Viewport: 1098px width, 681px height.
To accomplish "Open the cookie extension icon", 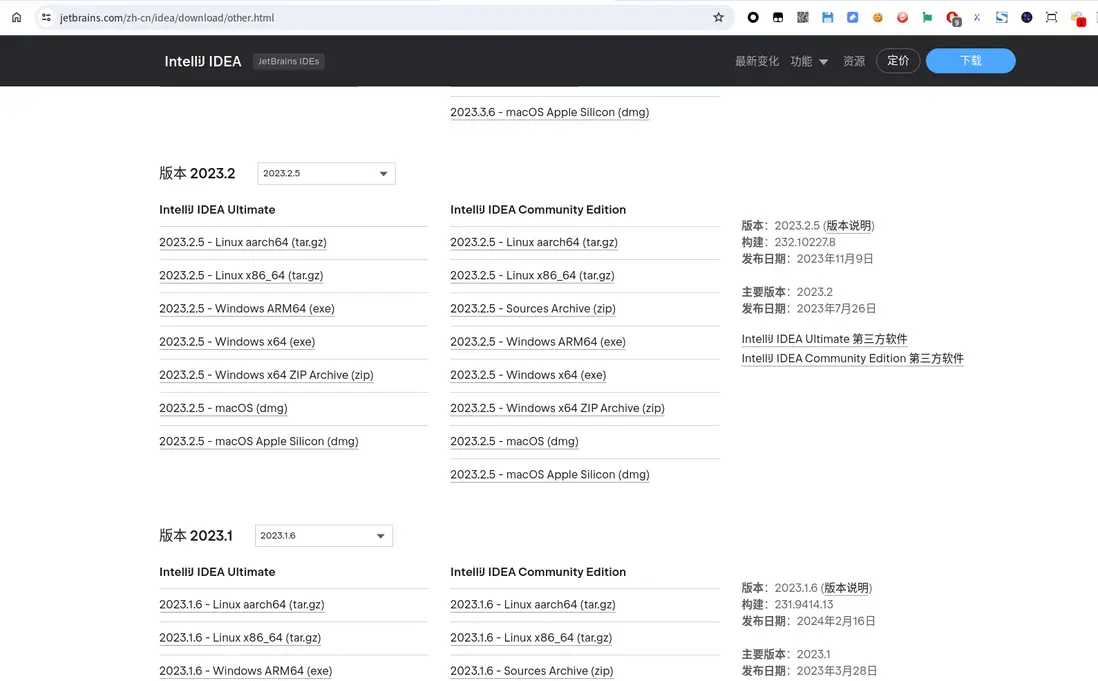I will (x=877, y=17).
